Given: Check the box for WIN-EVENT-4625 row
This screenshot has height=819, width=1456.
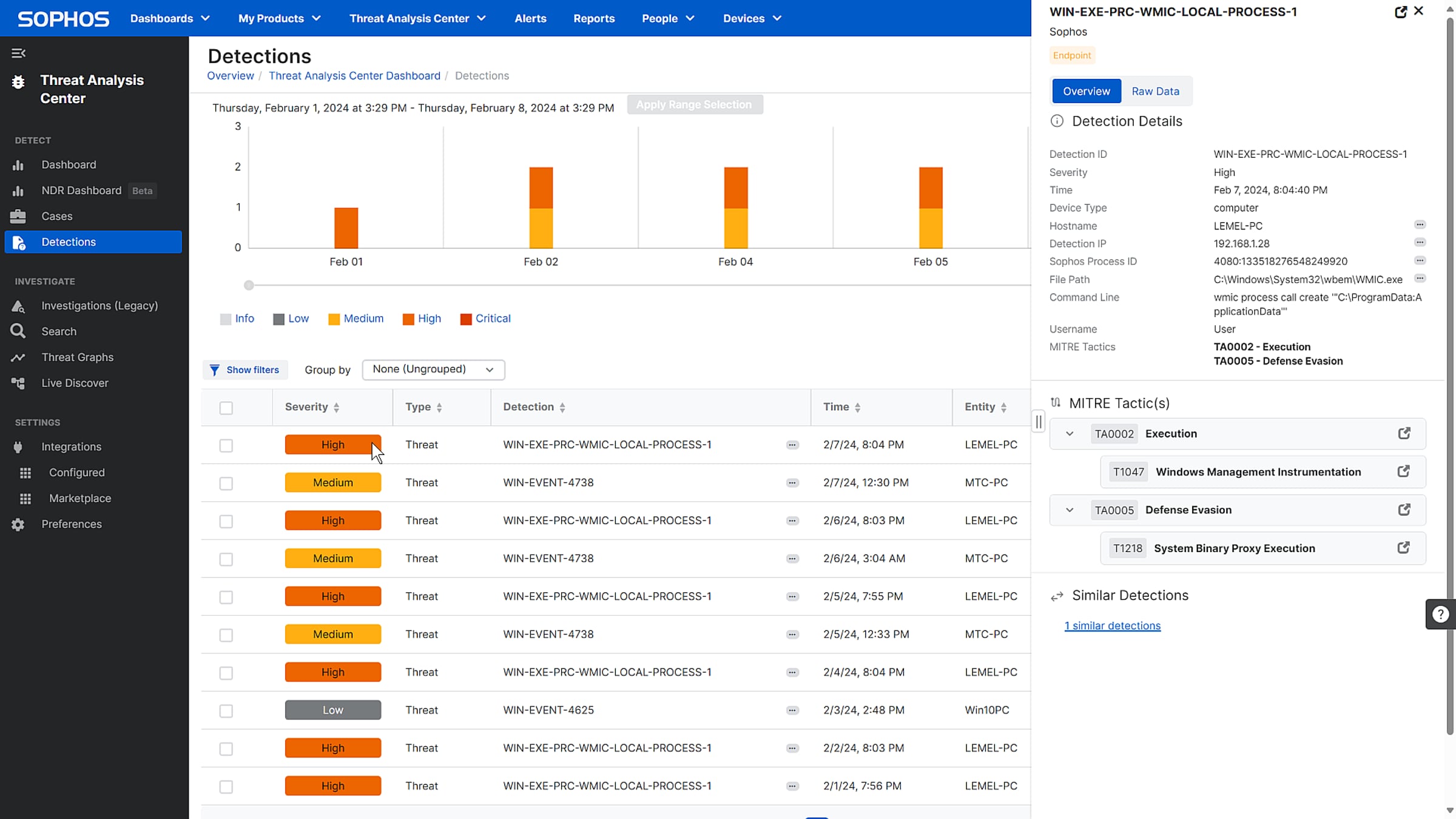Looking at the screenshot, I should (226, 711).
